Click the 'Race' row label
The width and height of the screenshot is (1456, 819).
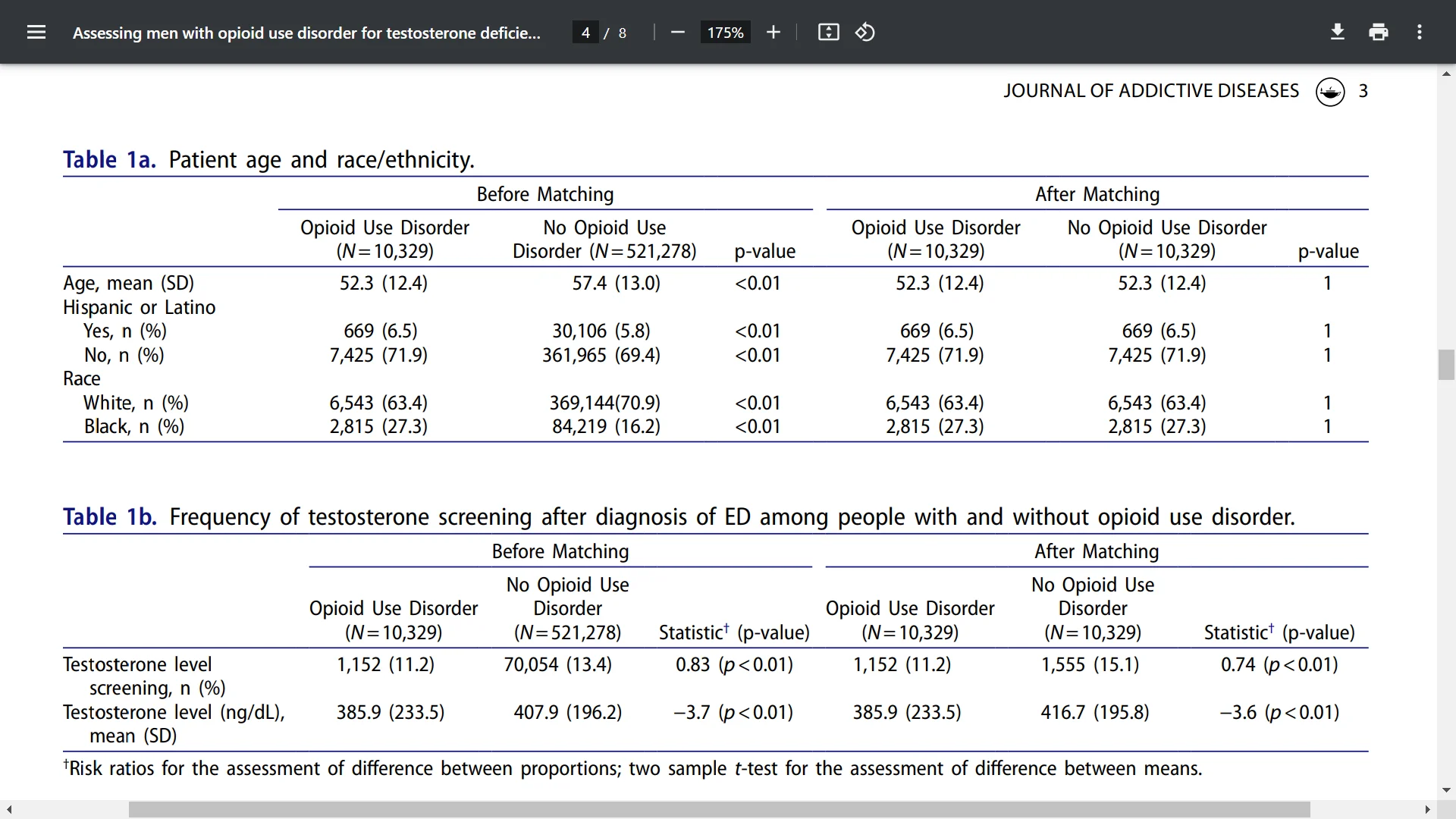(81, 378)
